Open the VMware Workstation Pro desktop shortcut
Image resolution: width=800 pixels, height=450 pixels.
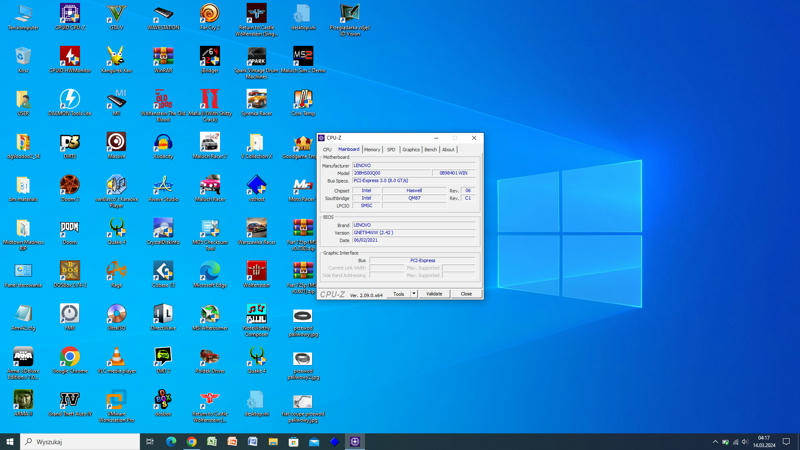point(116,406)
